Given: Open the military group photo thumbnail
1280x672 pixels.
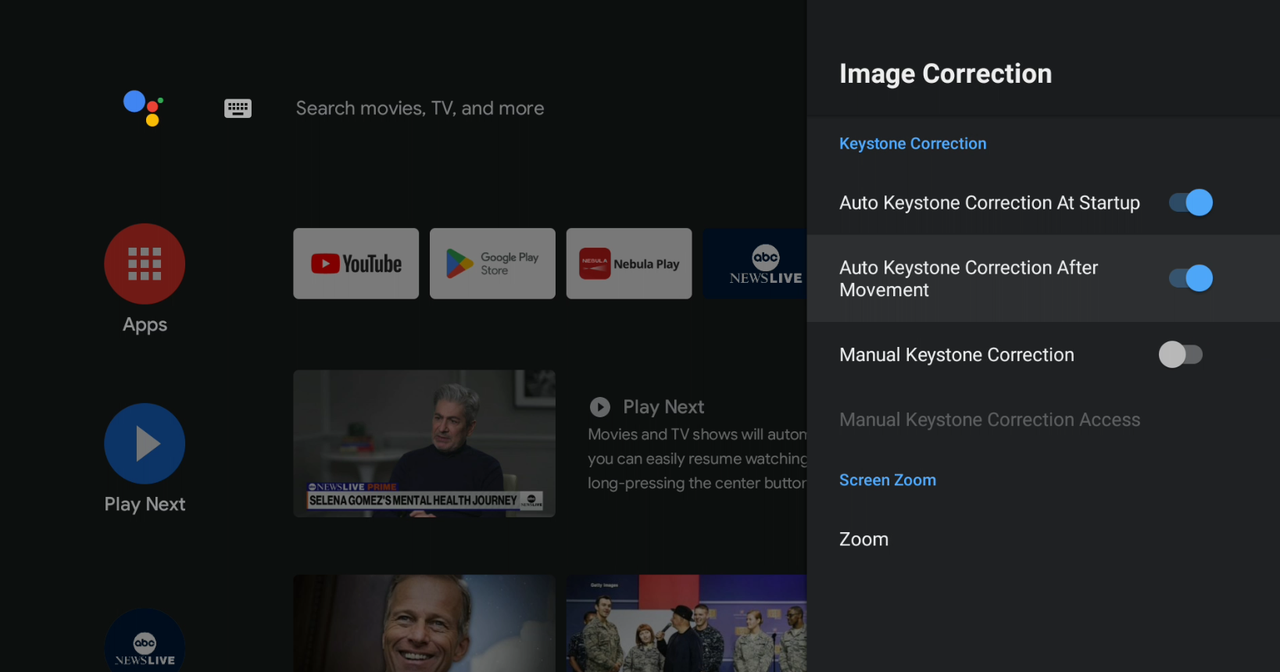Looking at the screenshot, I should tap(686, 623).
